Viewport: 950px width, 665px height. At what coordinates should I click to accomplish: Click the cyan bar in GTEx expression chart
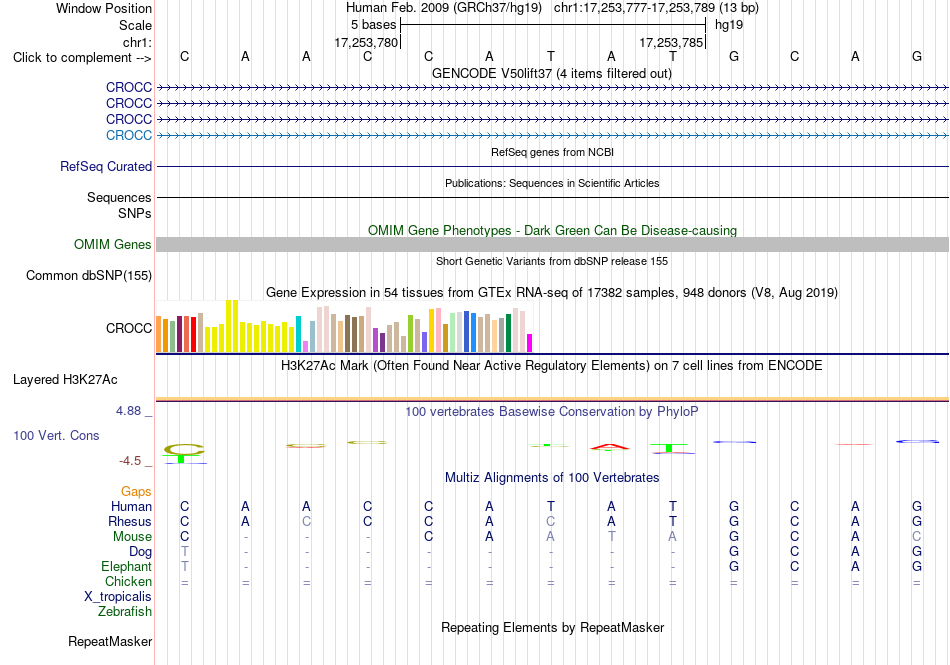pos(299,334)
